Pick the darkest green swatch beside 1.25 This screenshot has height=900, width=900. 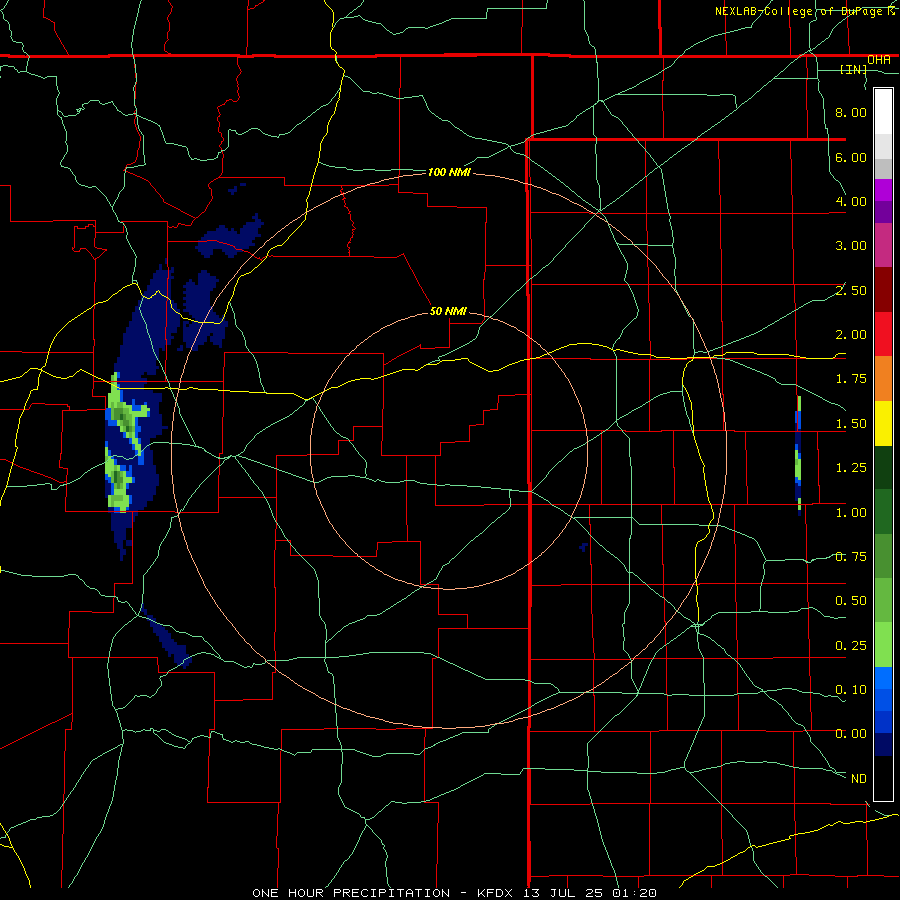(x=883, y=468)
